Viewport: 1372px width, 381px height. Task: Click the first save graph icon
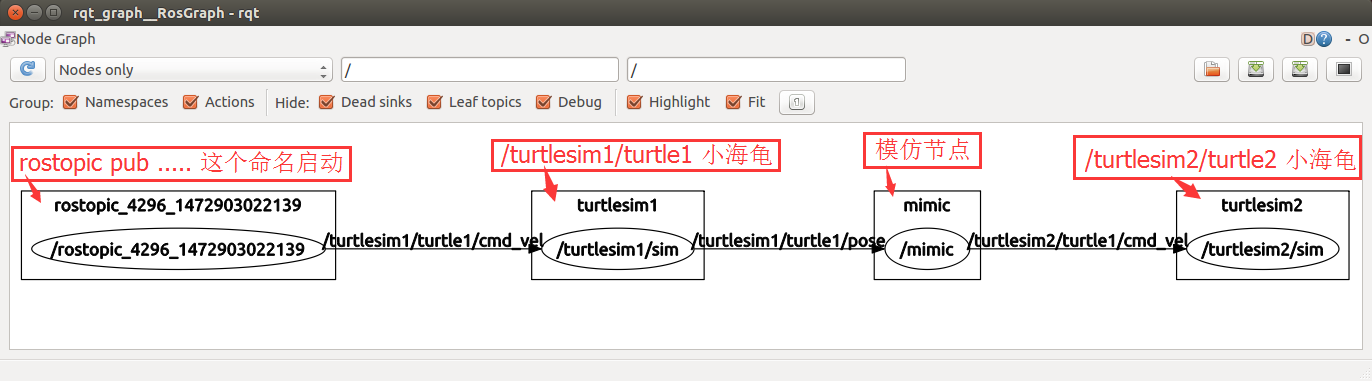[x=1256, y=69]
